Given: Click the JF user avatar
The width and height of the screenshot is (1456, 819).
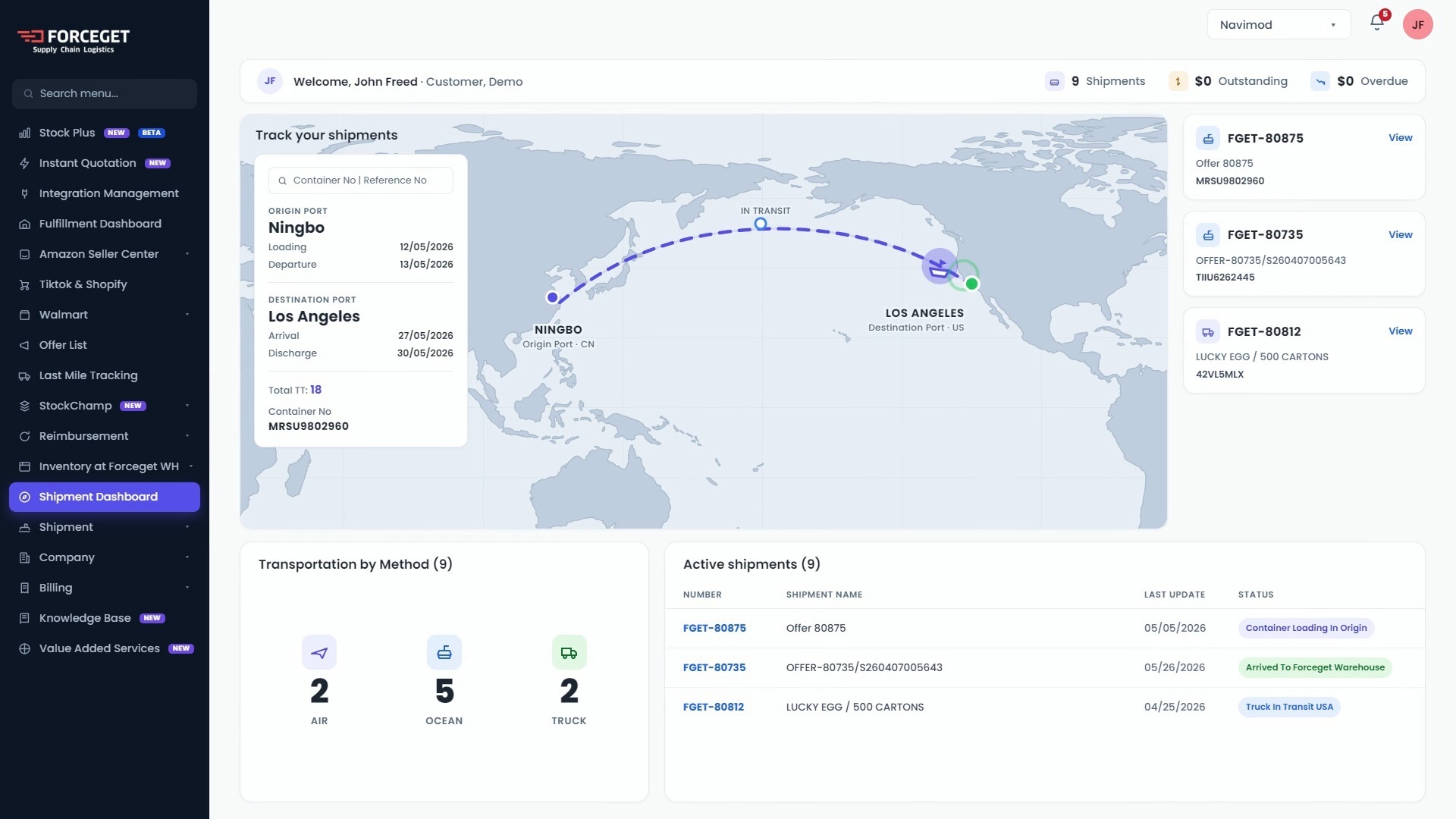Looking at the screenshot, I should 1417,24.
